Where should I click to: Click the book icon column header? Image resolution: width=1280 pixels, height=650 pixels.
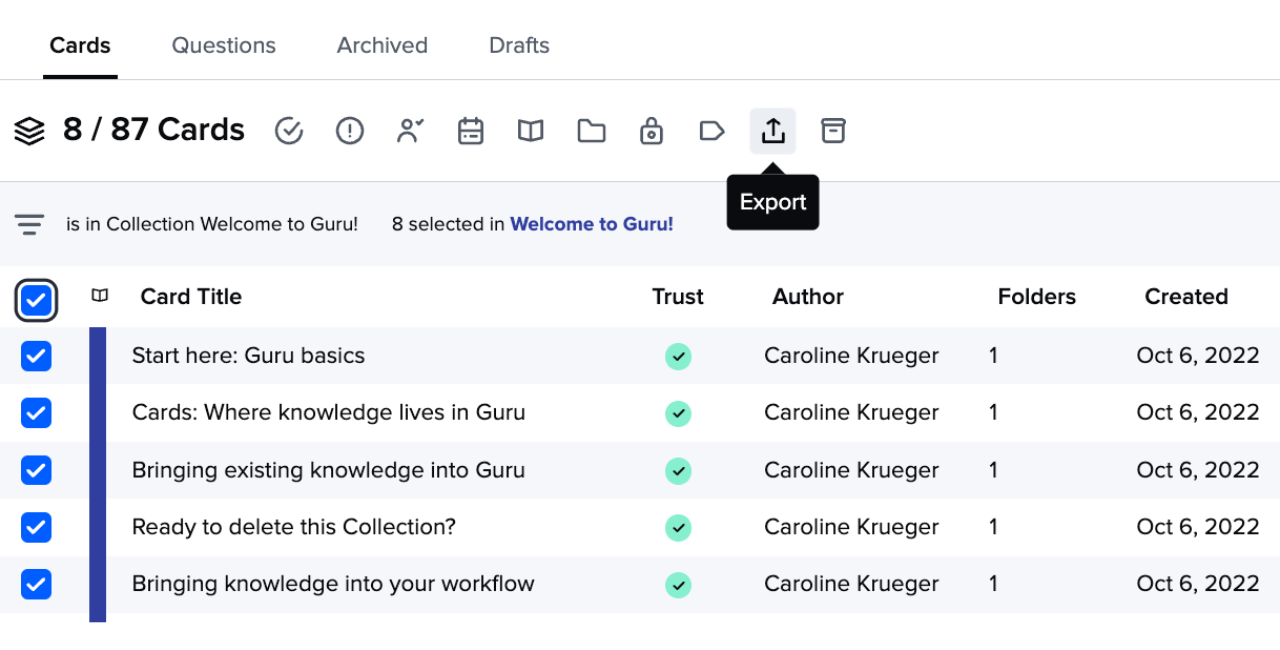coord(100,296)
